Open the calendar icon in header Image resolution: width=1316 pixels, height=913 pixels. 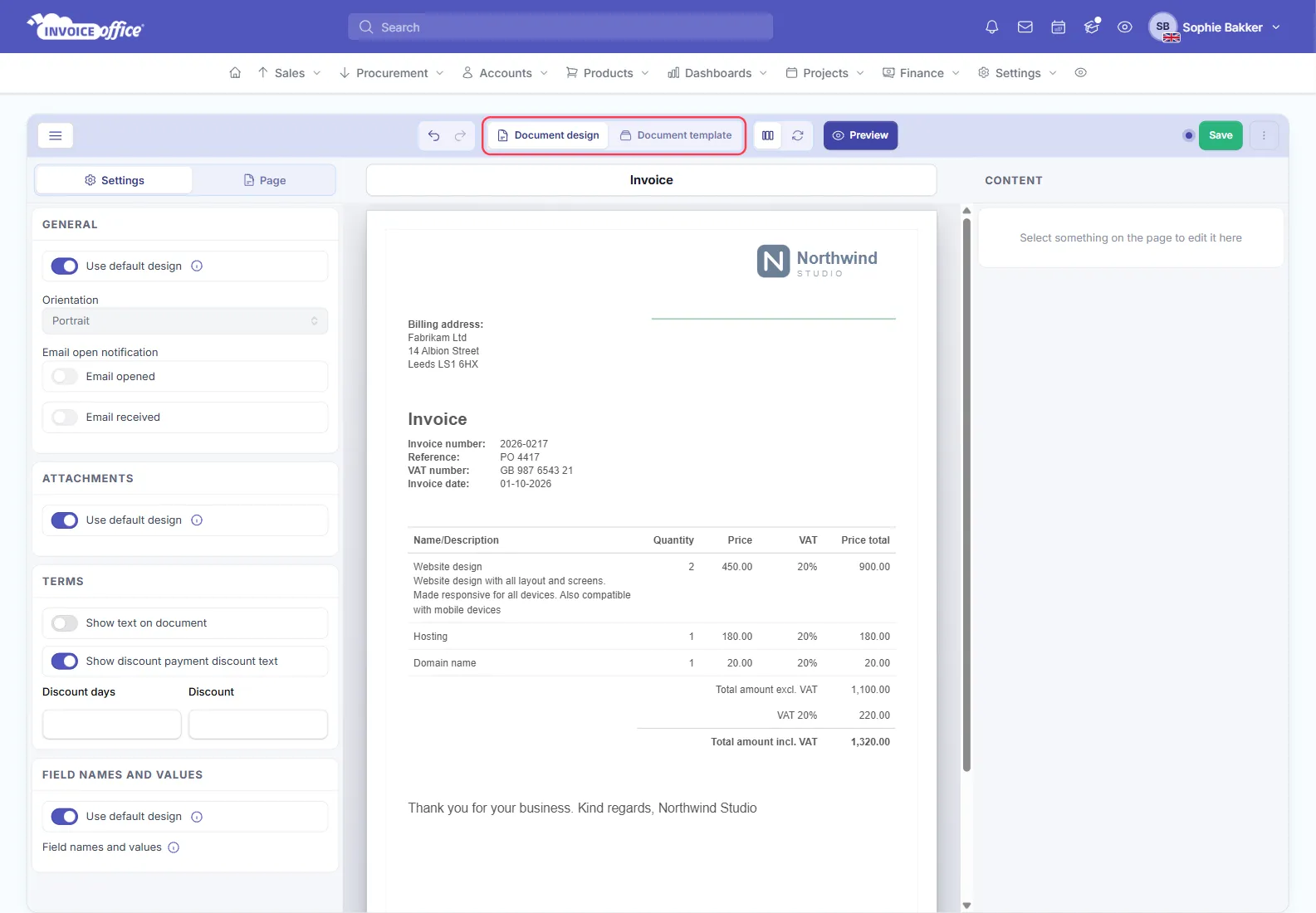1058,27
